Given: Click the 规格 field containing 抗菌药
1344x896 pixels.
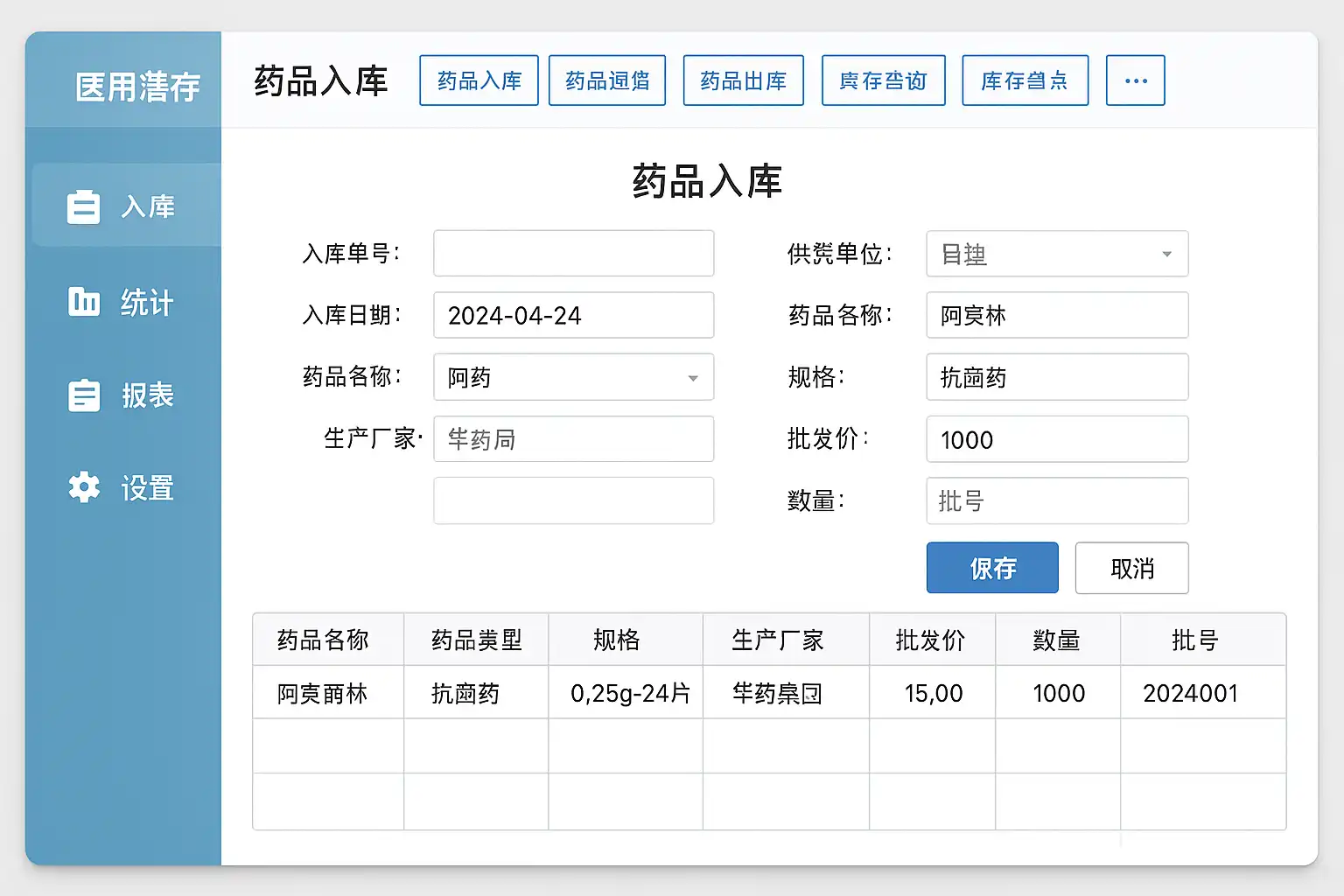Looking at the screenshot, I should (1056, 377).
